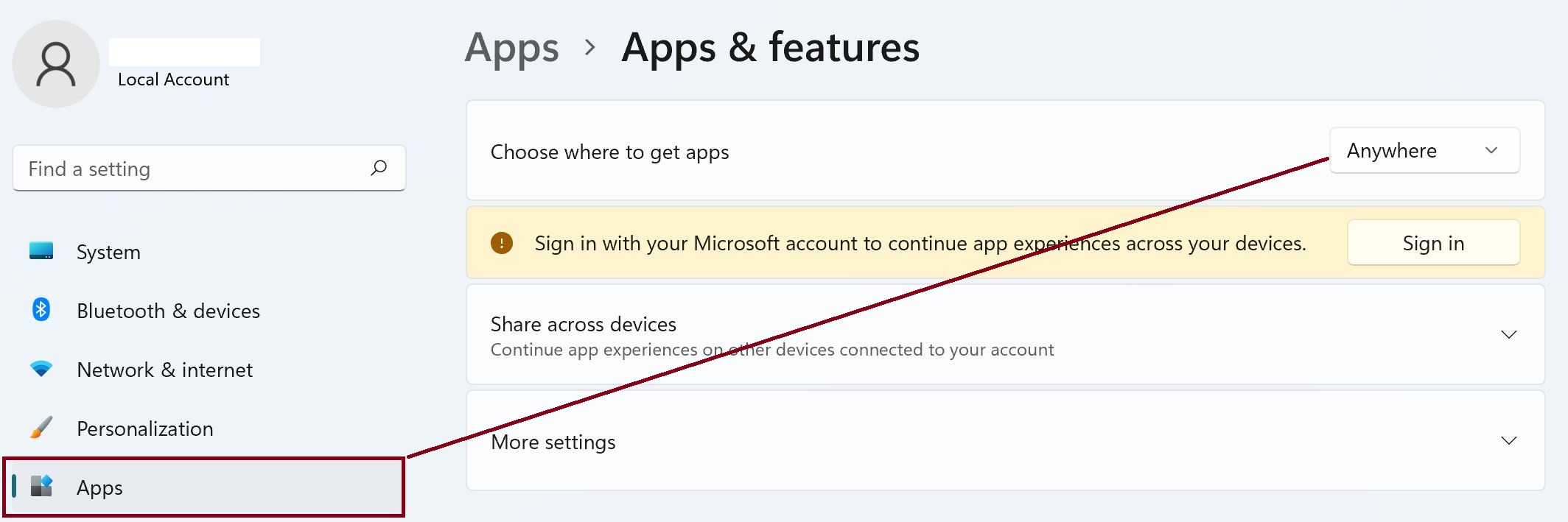Click the user profile avatar icon
The height and width of the screenshot is (522, 1568).
click(56, 65)
